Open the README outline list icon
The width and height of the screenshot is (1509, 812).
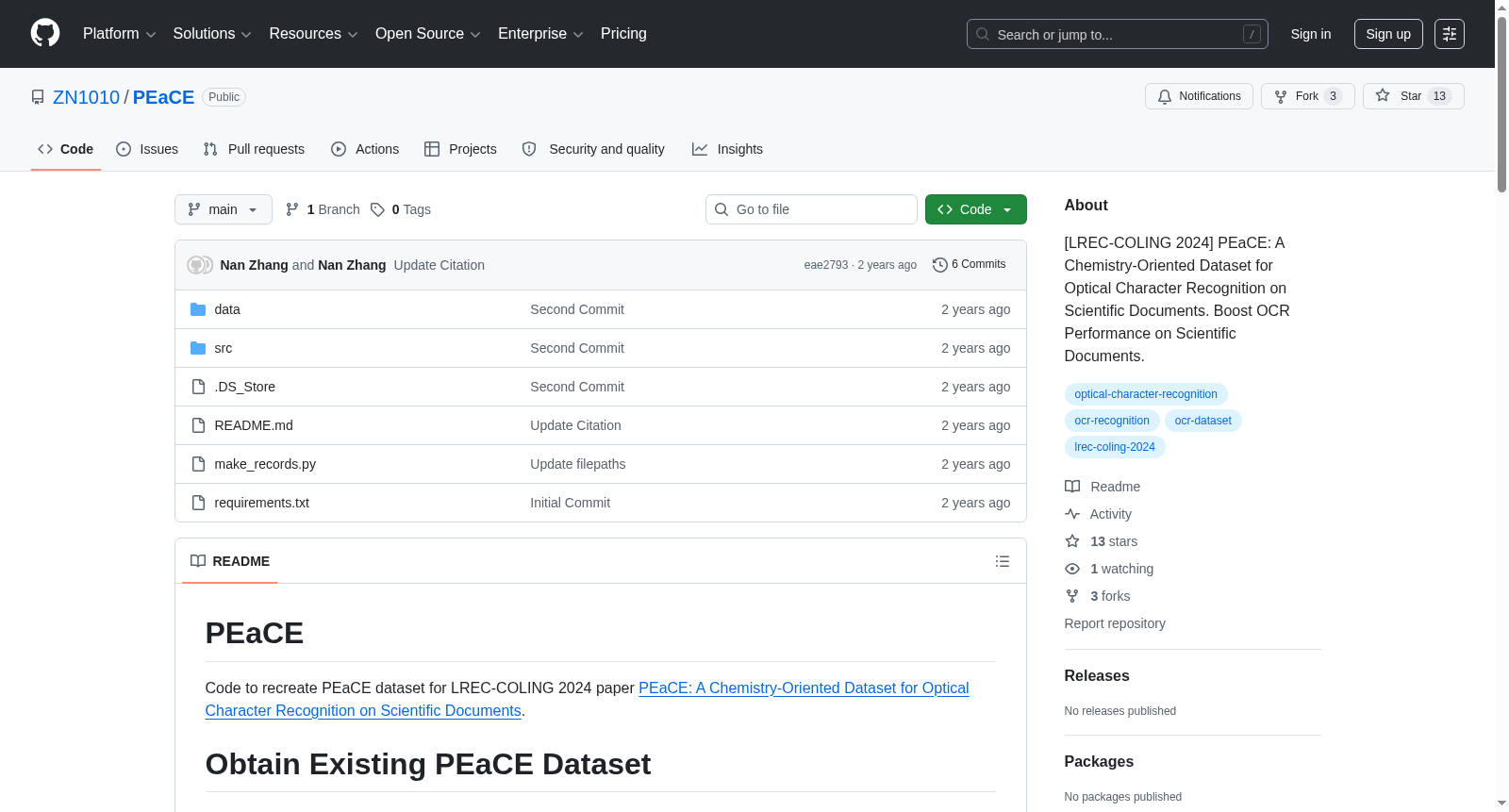1003,561
